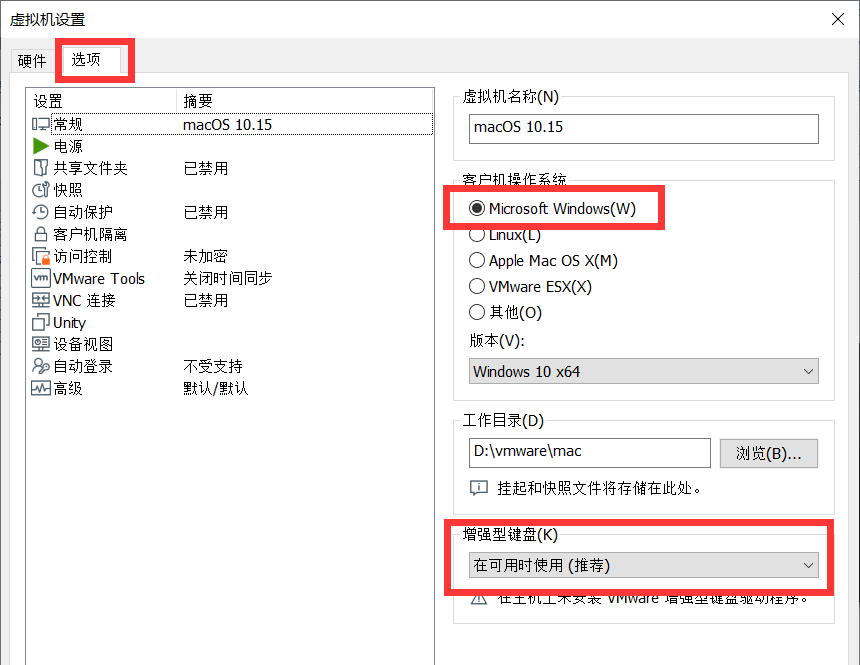Open the 增强型键盘 dropdown
The height and width of the screenshot is (665, 860).
643,565
